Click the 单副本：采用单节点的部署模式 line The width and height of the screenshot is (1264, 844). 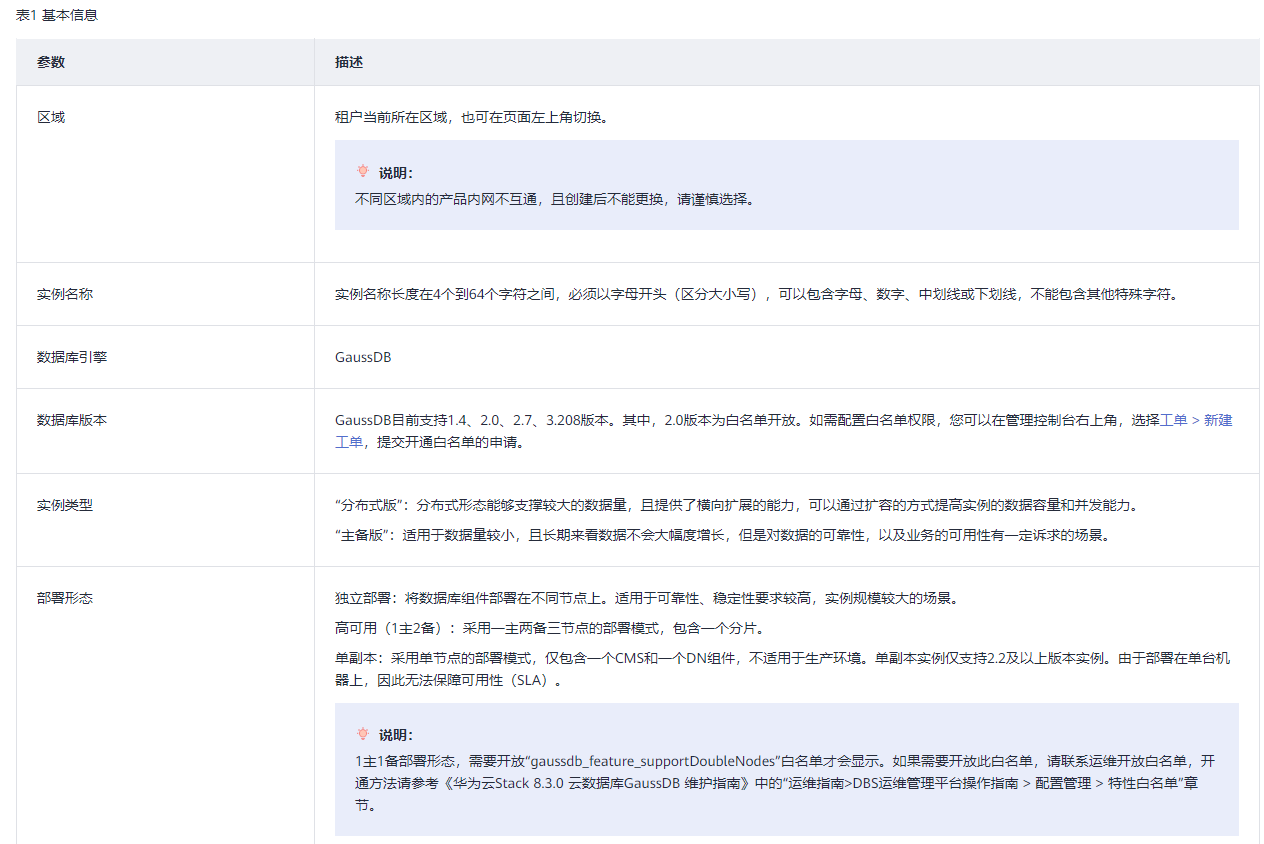pyautogui.click(x=782, y=669)
